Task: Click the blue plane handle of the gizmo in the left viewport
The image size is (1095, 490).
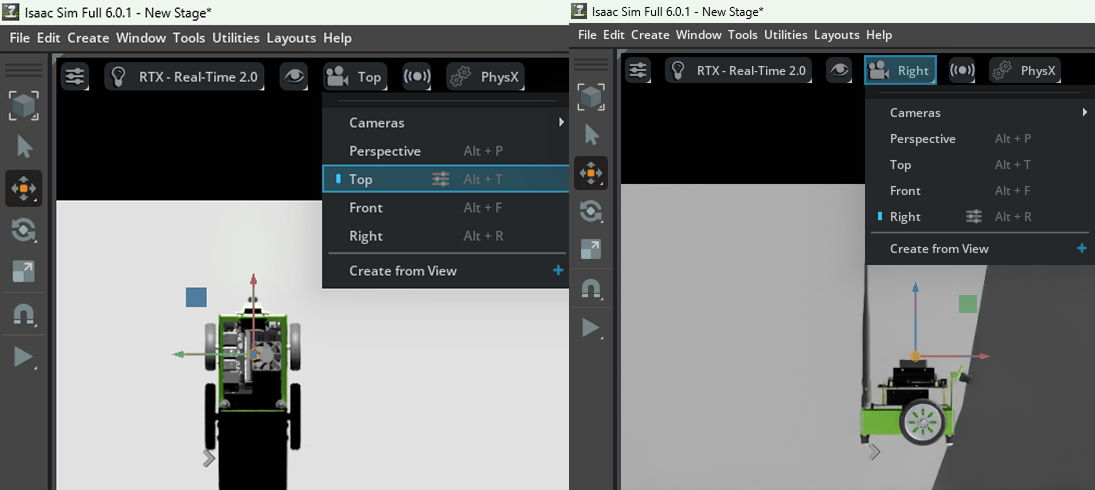Action: pyautogui.click(x=196, y=297)
